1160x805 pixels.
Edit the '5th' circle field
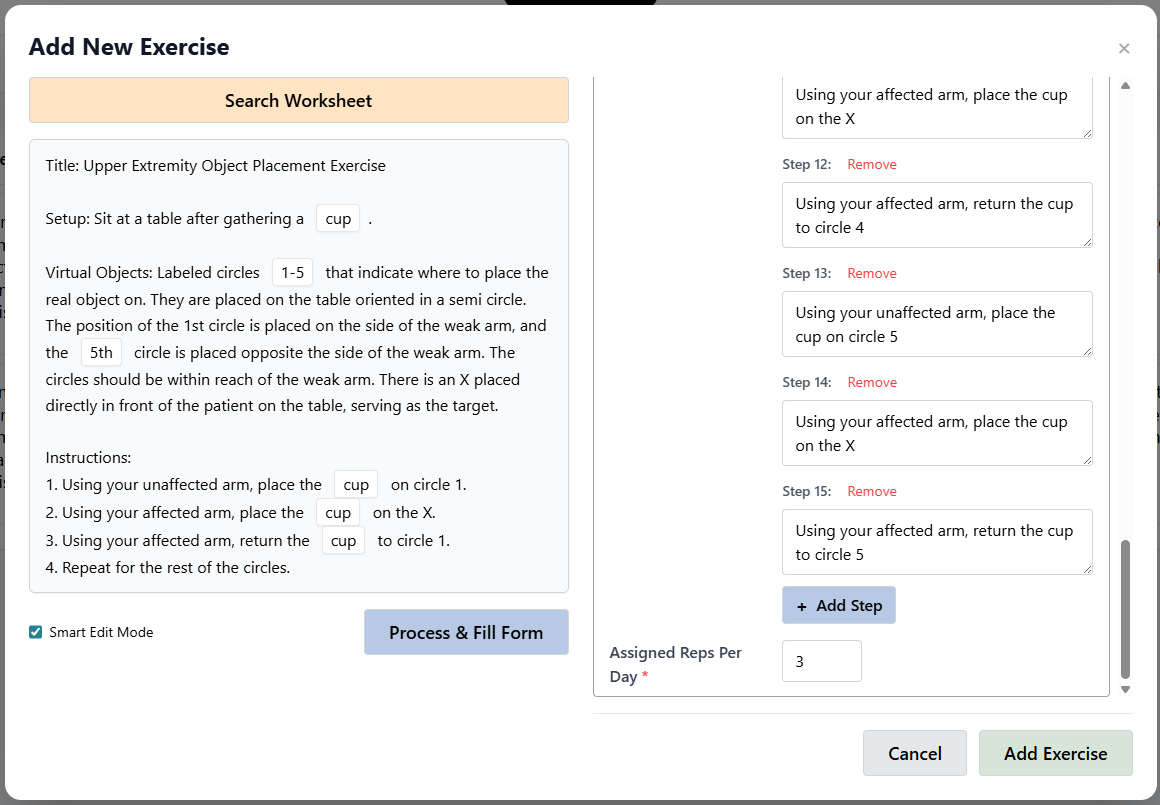tap(101, 353)
